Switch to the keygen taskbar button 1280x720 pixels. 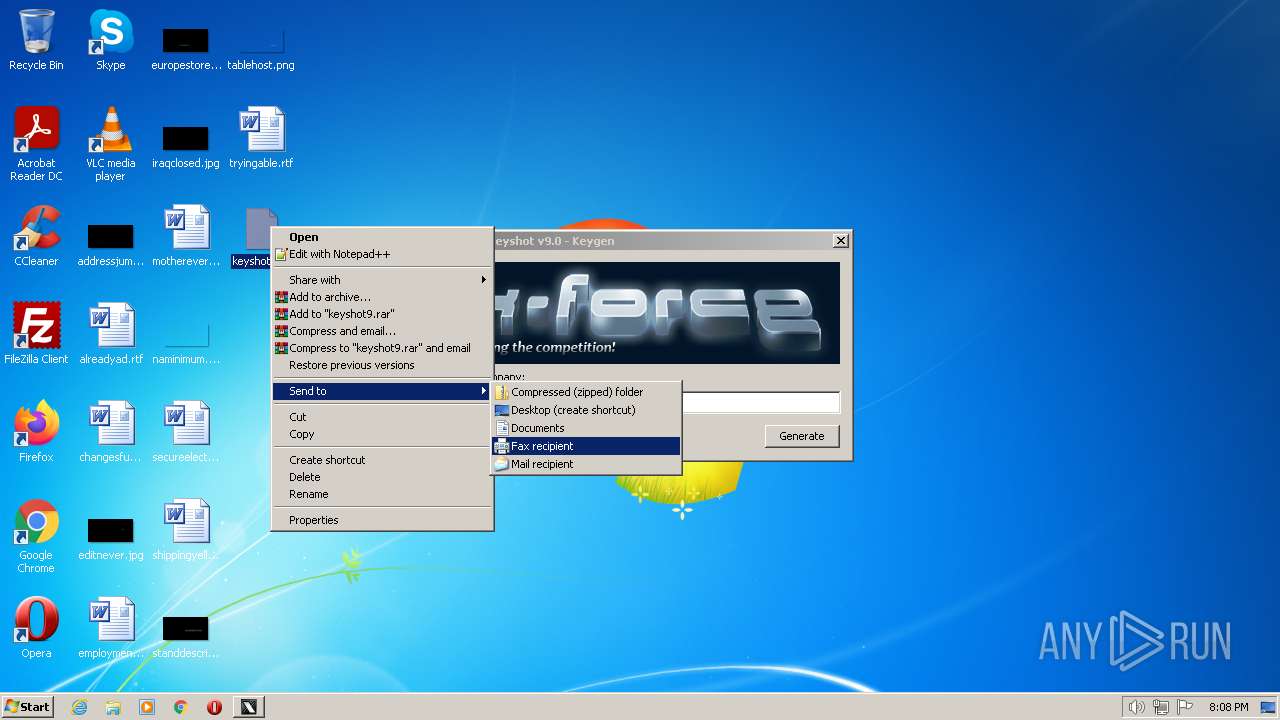click(x=249, y=707)
